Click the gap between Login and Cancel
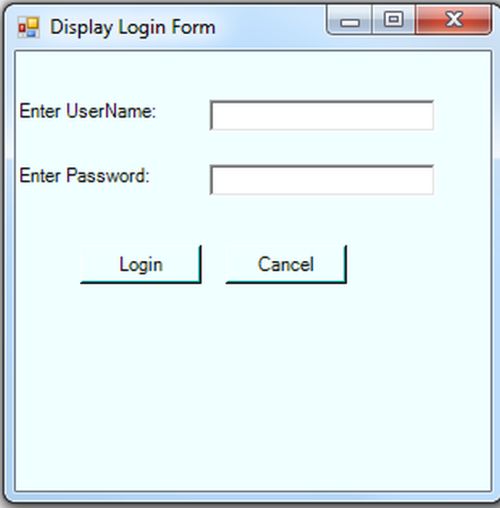 click(x=214, y=265)
